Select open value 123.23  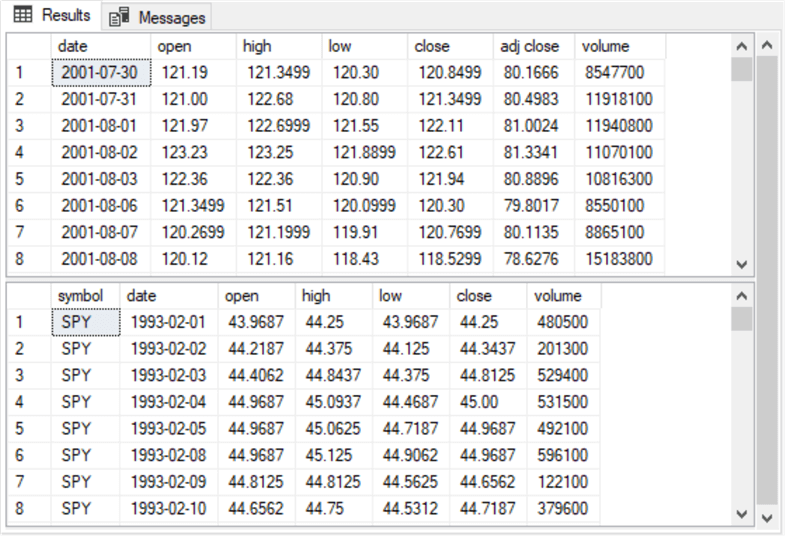point(193,152)
